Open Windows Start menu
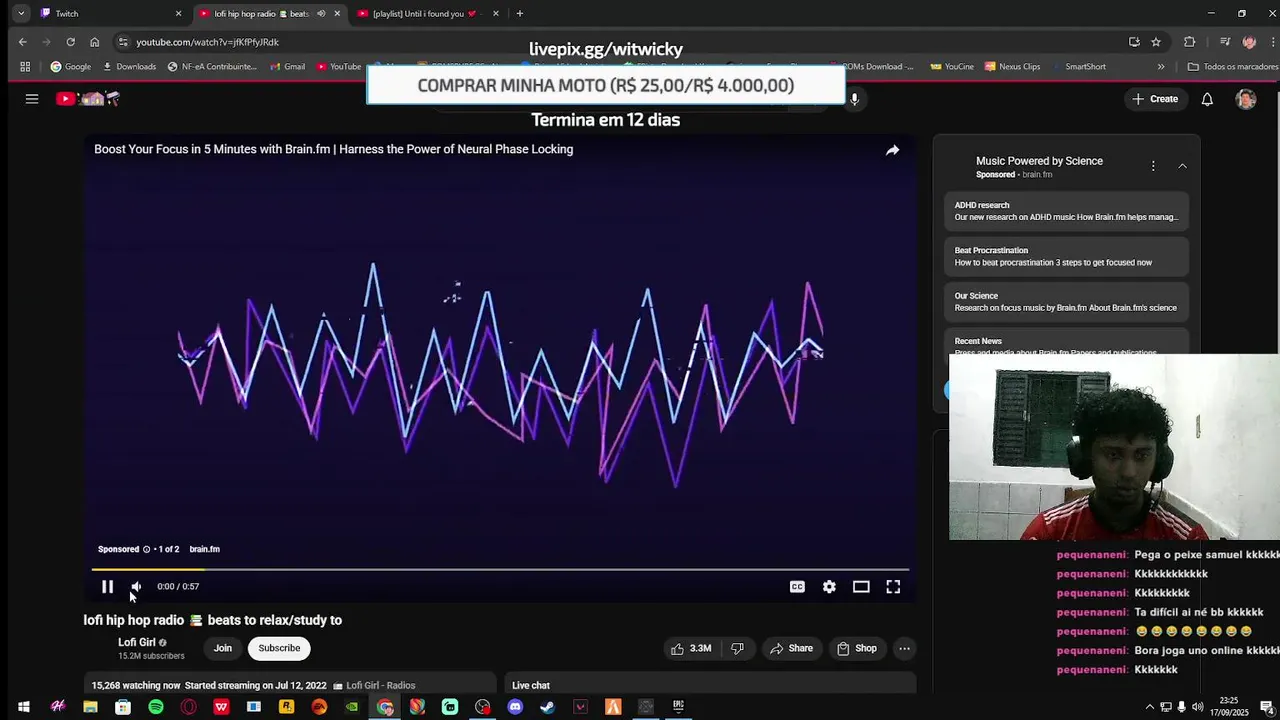The image size is (1280, 720). (x=24, y=707)
